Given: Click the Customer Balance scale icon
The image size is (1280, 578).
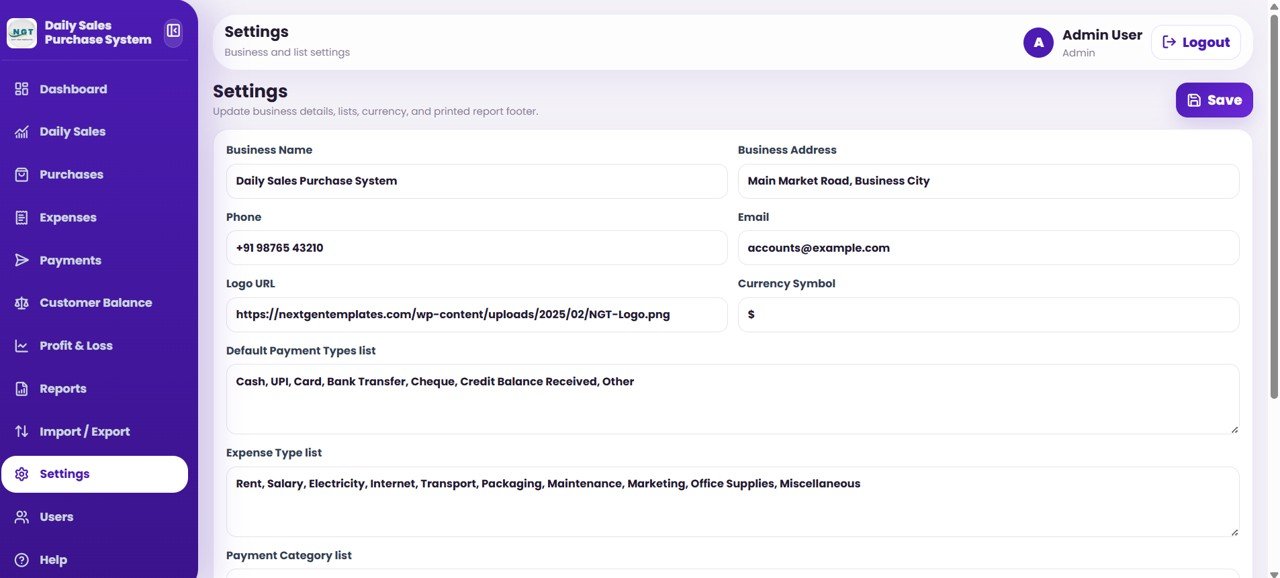Looking at the screenshot, I should click(22, 303).
